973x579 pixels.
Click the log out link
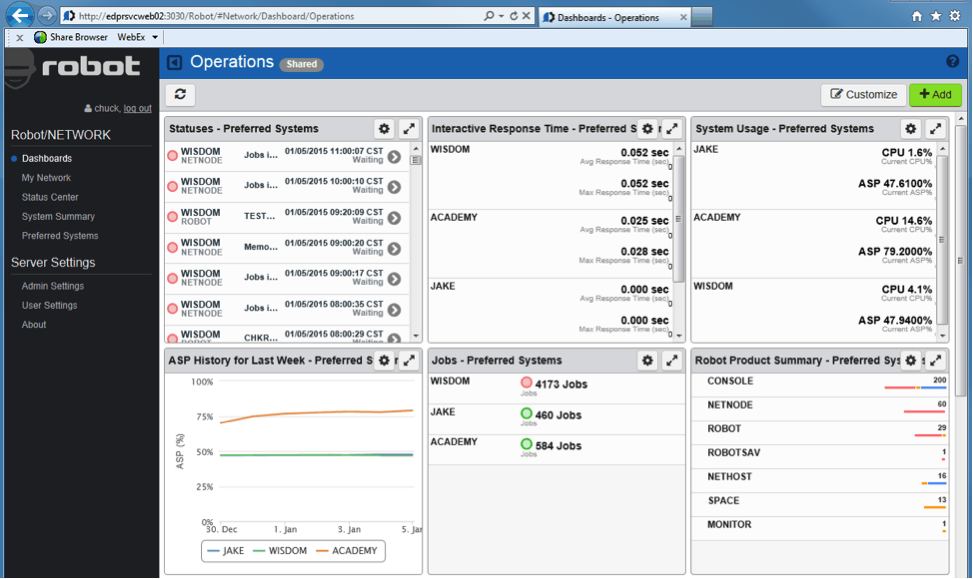coord(137,108)
